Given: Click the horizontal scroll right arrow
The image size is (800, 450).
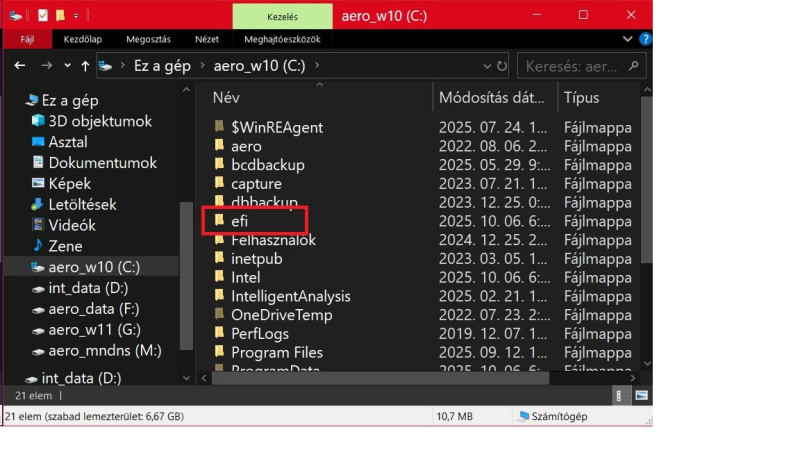Looking at the screenshot, I should point(633,378).
